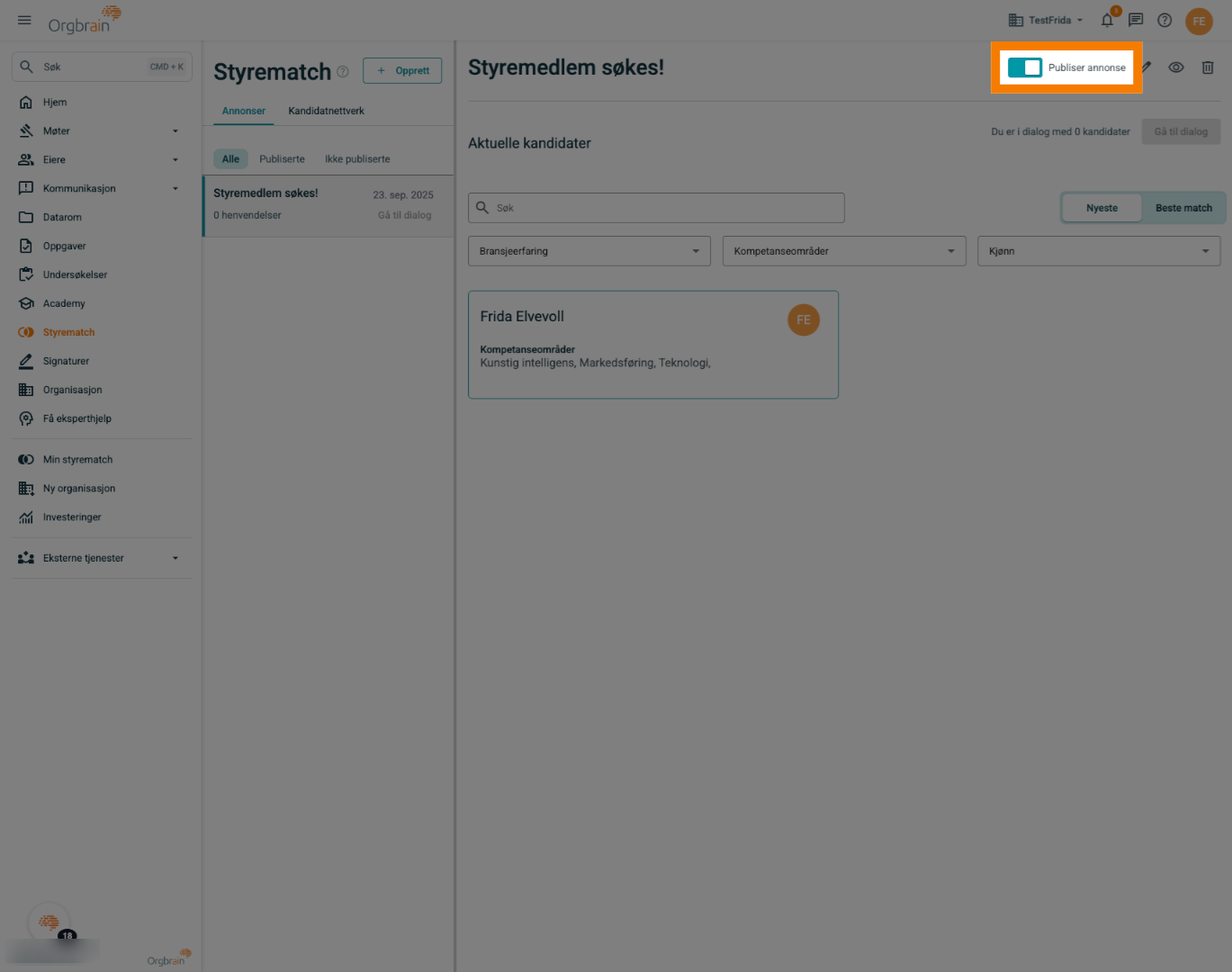Expand the Eksterne tjenester submenu arrow
This screenshot has width=1232, height=972.
click(175, 558)
